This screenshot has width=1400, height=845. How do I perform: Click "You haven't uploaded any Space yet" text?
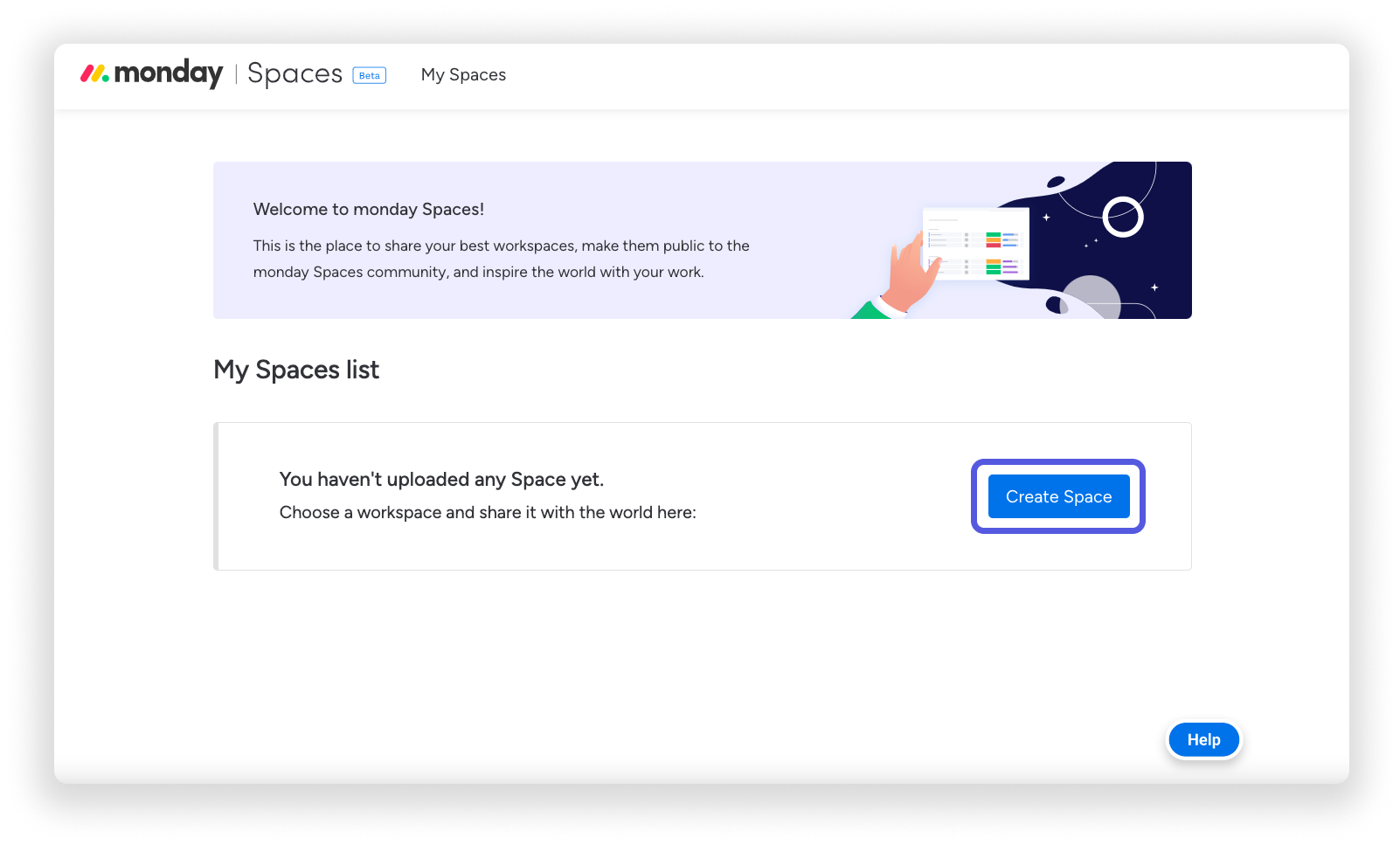click(x=441, y=480)
